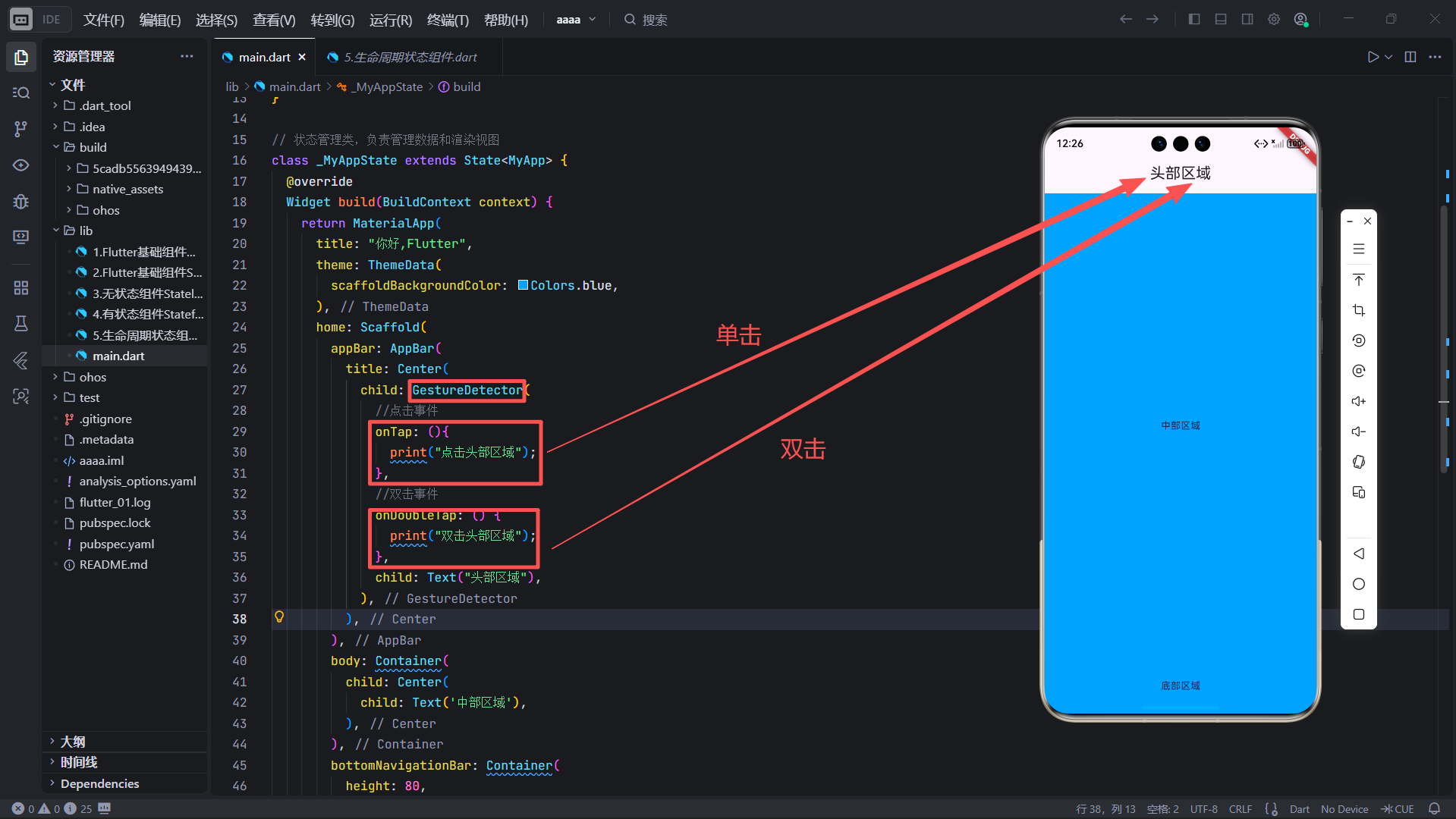Image resolution: width=1456 pixels, height=819 pixels.
Task: Open the debug bug icon in sidebar
Action: coord(20,202)
